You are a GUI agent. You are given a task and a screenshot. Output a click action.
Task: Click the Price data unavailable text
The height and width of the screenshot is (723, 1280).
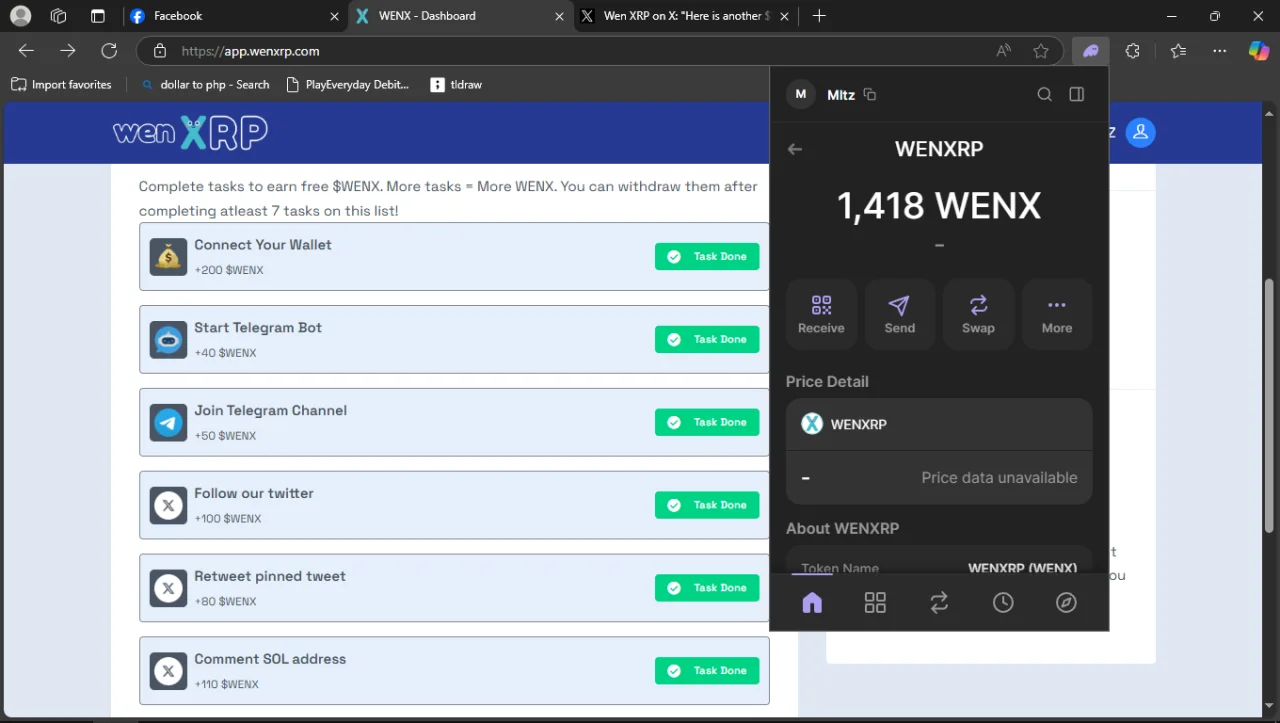point(999,478)
